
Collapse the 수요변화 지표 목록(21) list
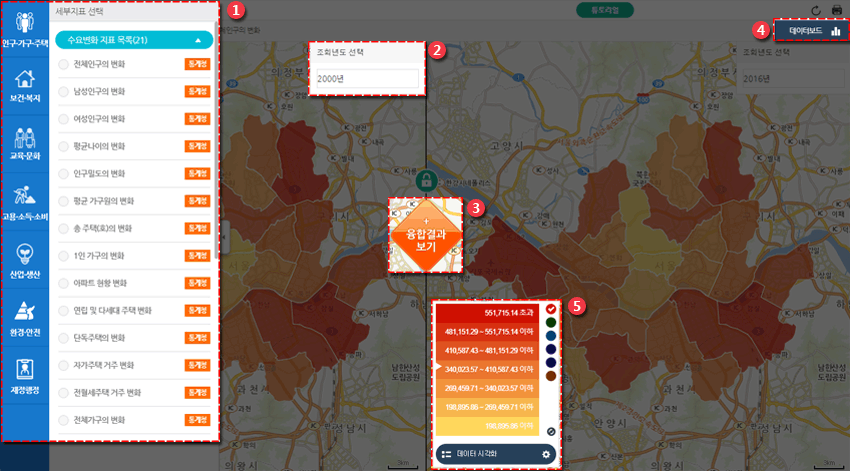click(x=198, y=40)
